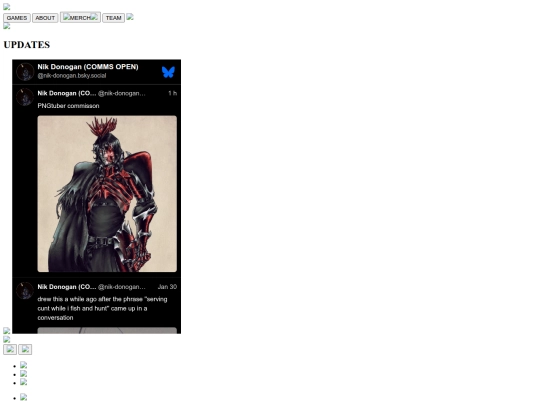Open the TEAM page button
Image resolution: width=540 pixels, height=405 pixels.
point(113,18)
